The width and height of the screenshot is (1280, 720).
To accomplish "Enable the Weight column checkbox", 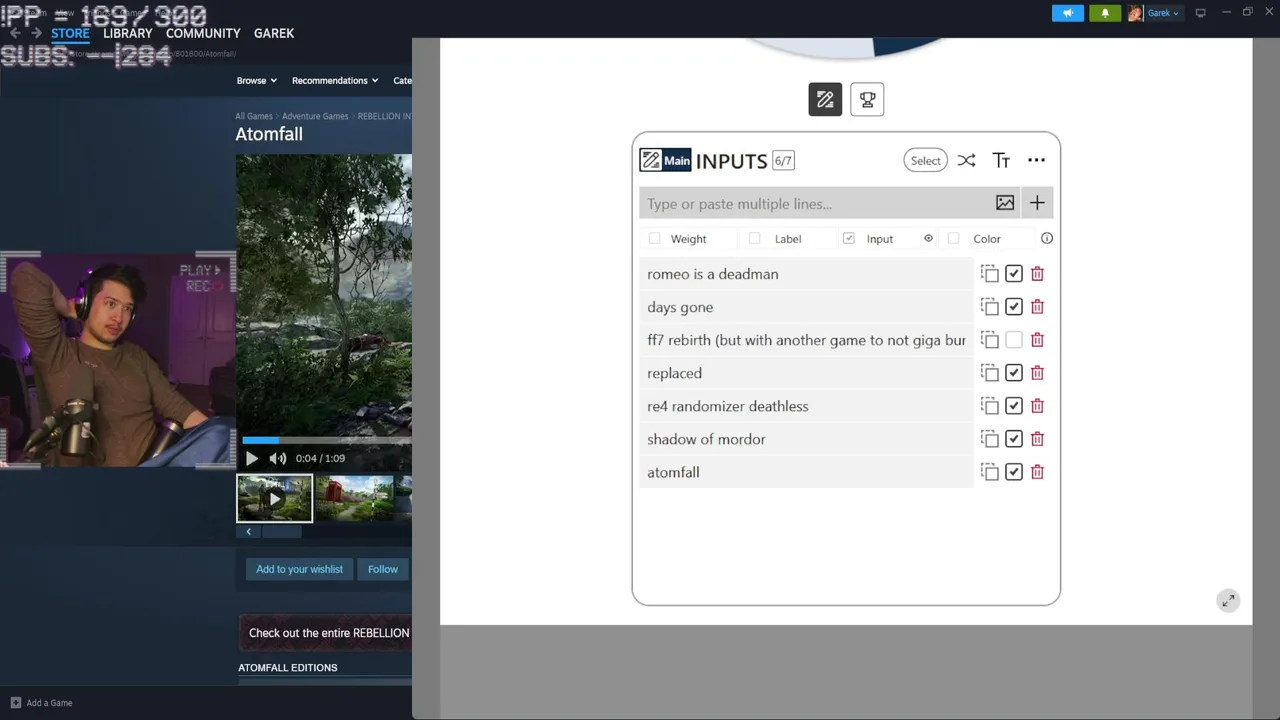I will tap(654, 238).
